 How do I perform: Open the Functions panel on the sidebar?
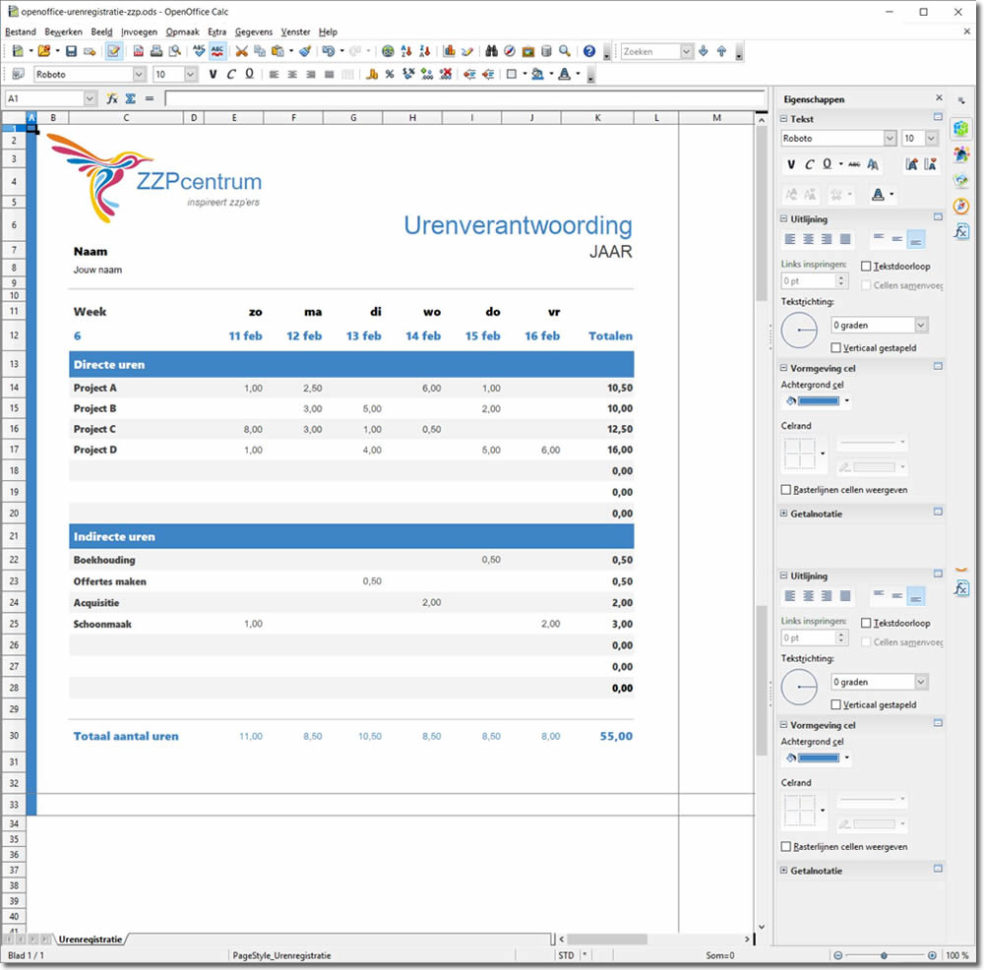click(x=961, y=231)
